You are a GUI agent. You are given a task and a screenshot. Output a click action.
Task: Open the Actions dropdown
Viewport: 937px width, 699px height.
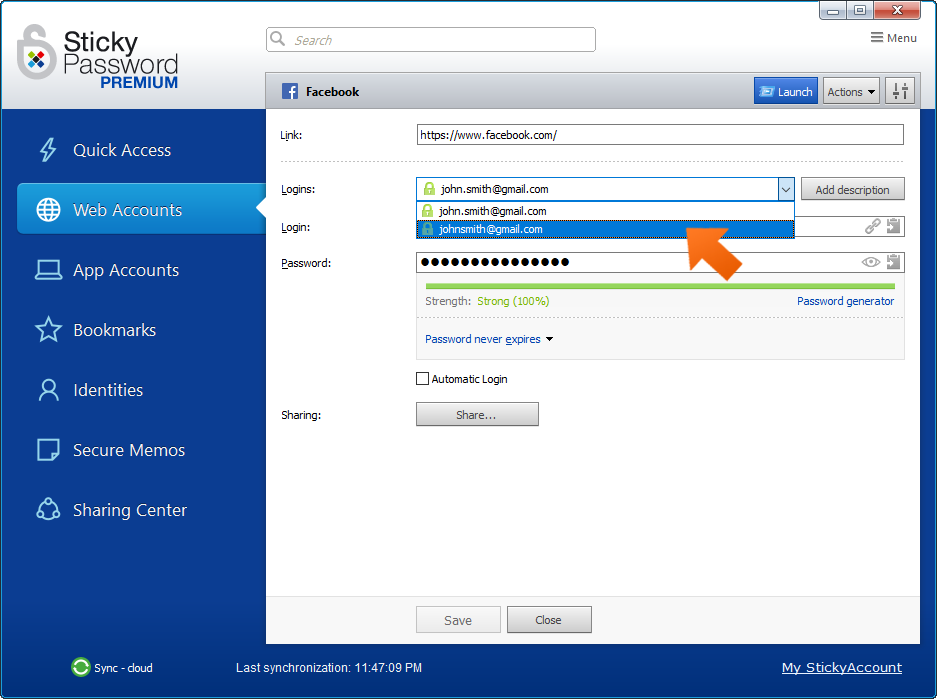851,91
